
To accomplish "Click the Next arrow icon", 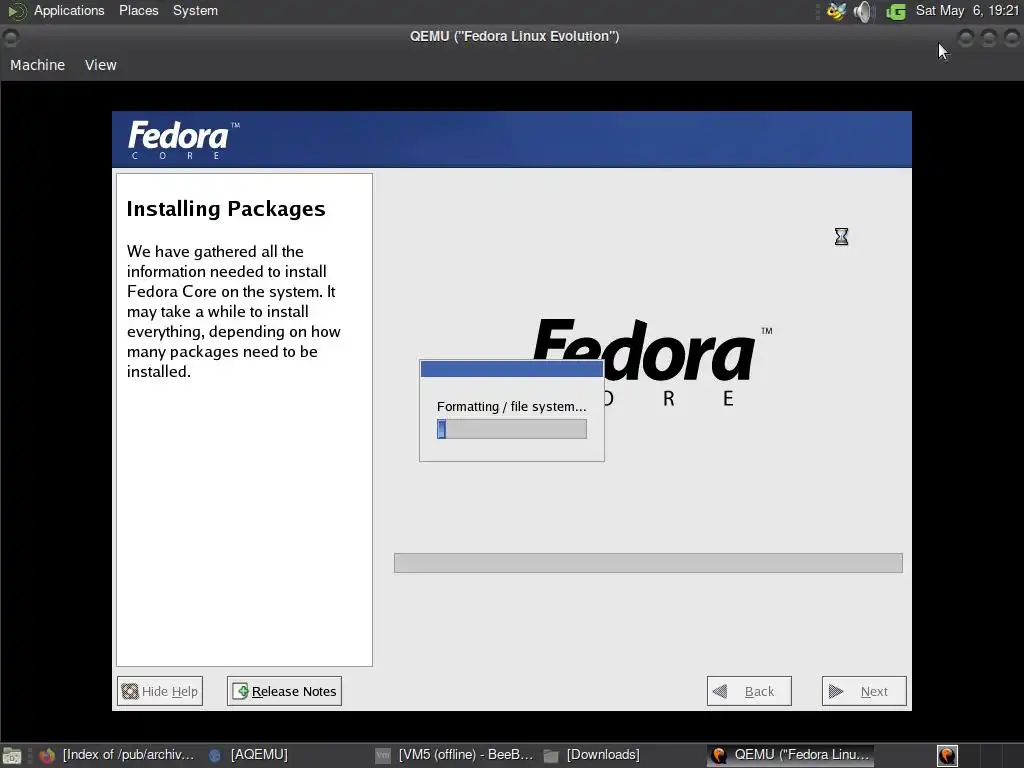I will 836,691.
